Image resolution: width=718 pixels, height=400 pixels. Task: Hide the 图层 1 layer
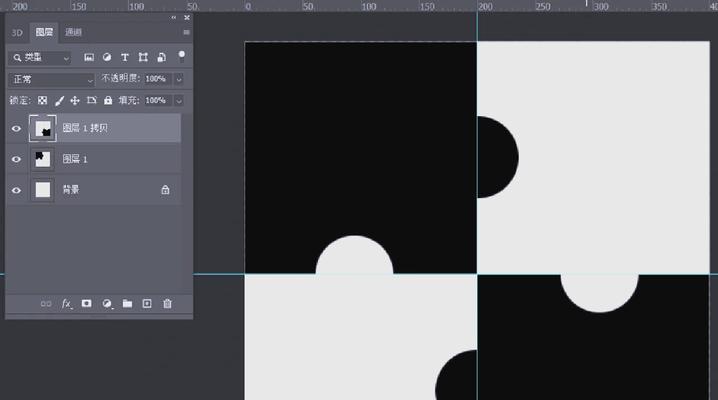[x=16, y=159]
